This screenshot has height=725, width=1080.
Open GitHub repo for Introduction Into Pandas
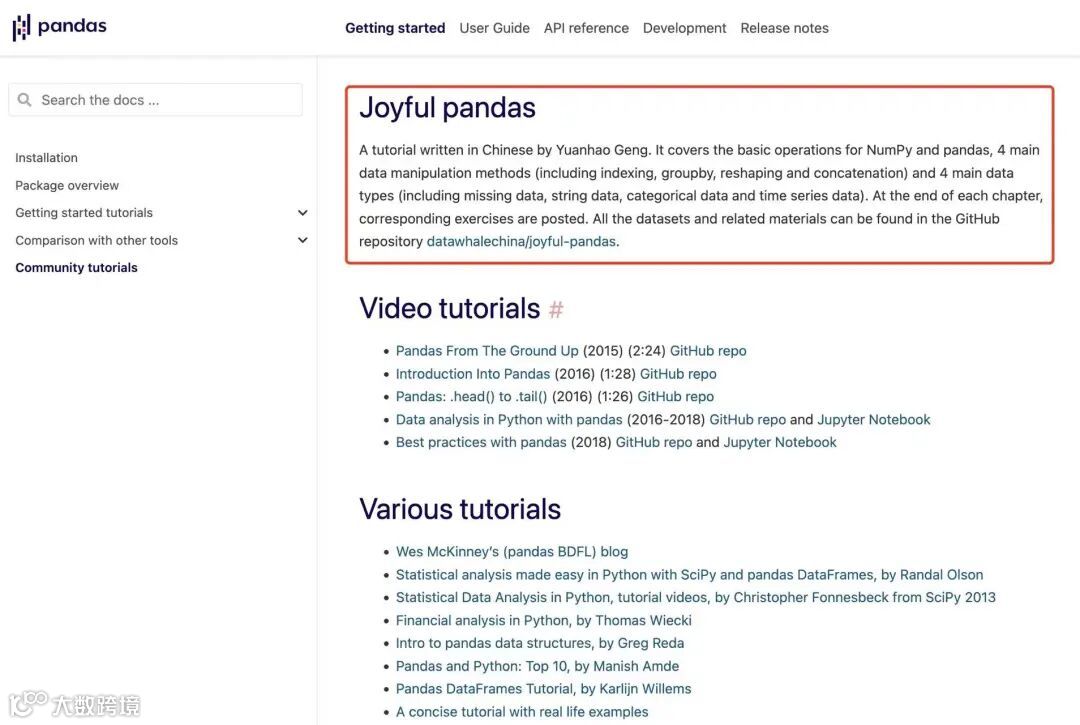pos(678,374)
